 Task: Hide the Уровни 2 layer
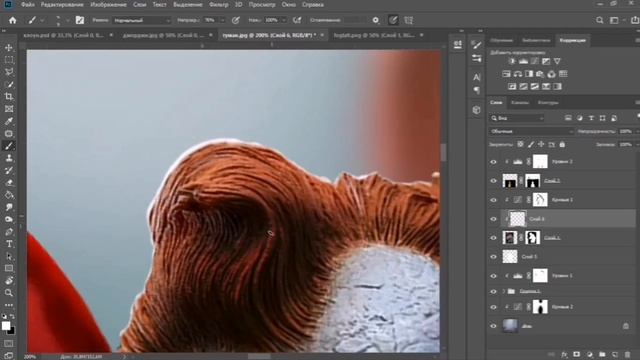tap(493, 162)
